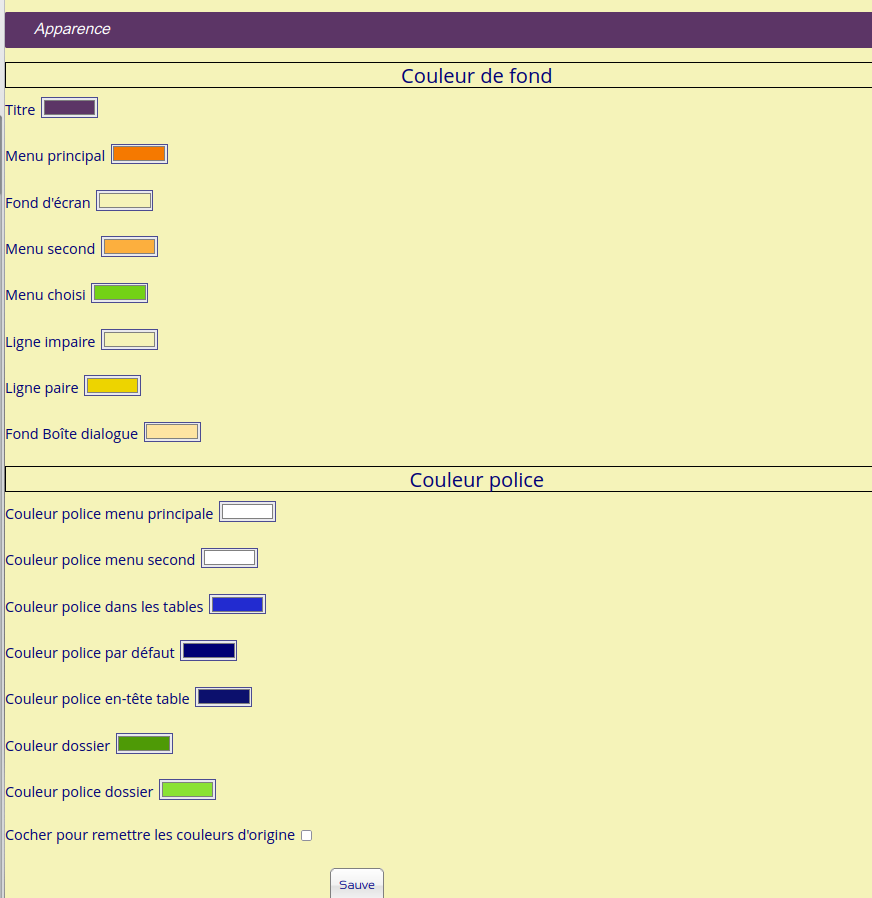Click the Couleur police section heading

(x=476, y=480)
